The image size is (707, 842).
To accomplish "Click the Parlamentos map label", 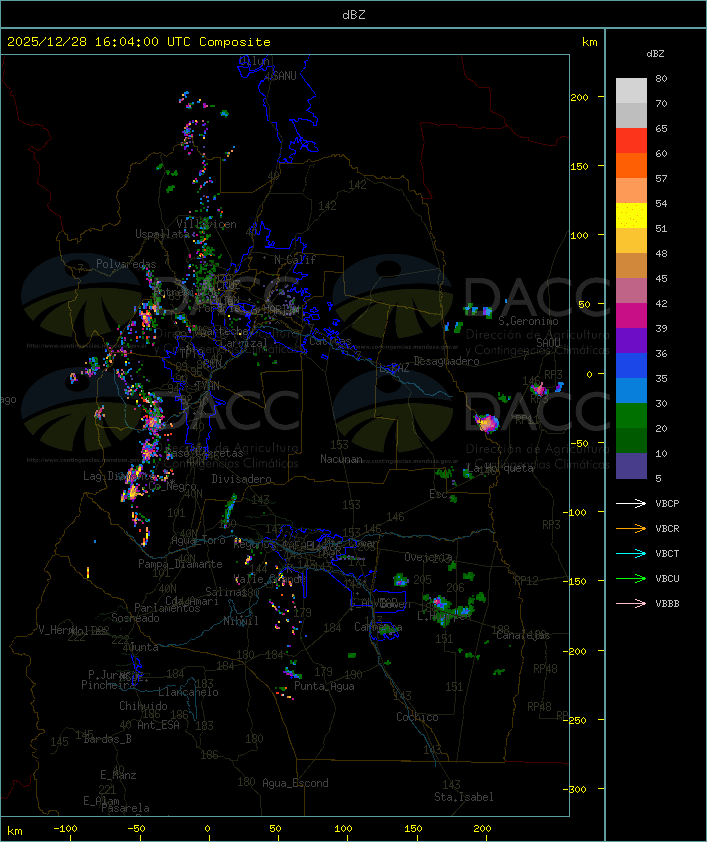I will tap(167, 608).
